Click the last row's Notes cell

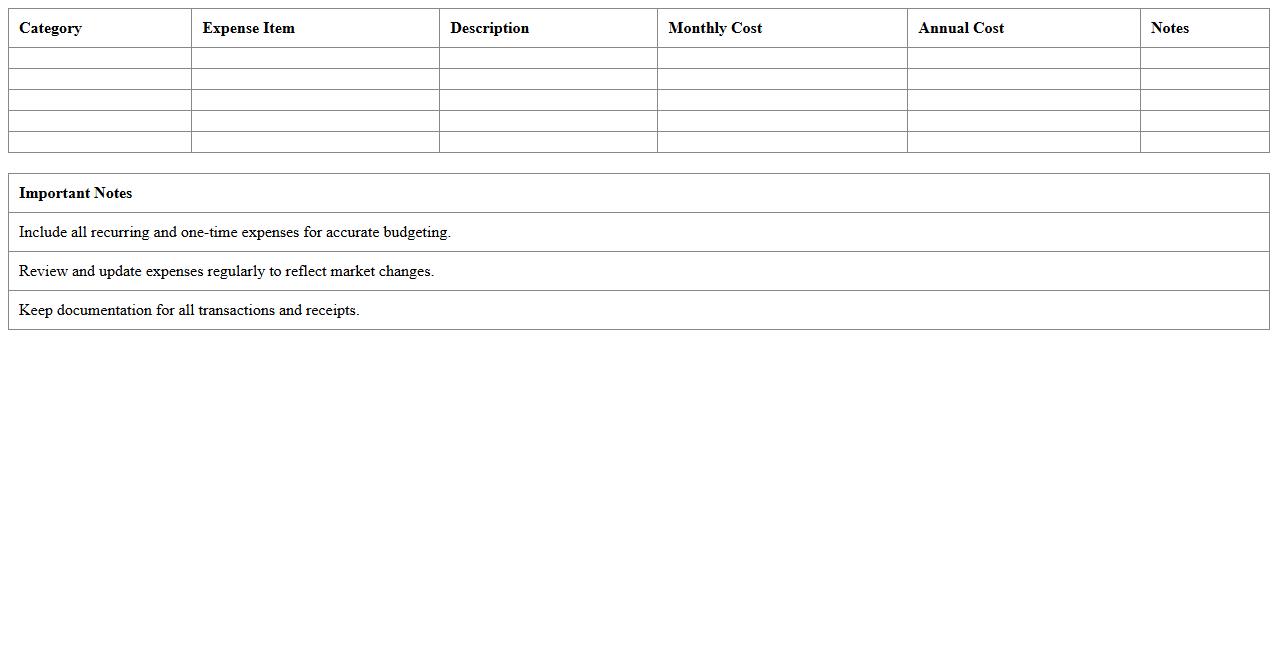[1205, 142]
